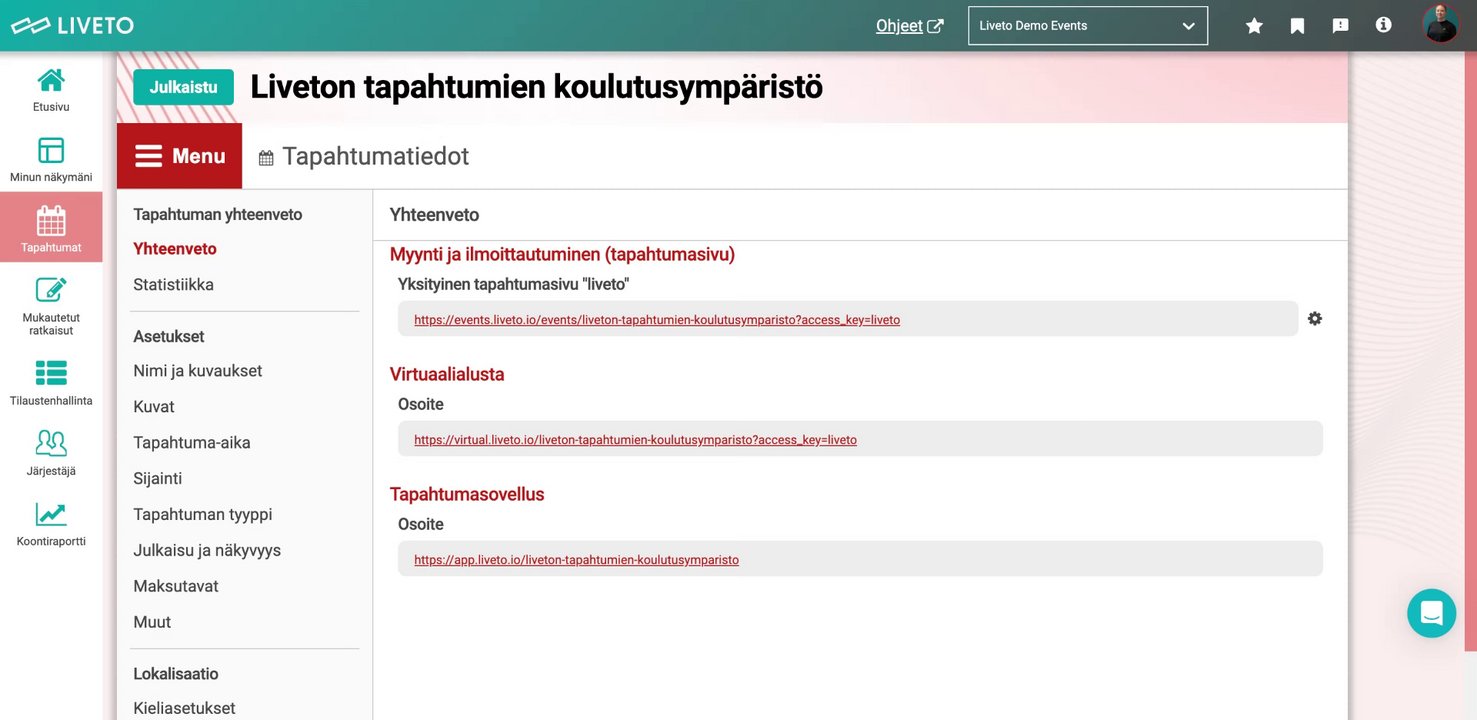Screen dimensions: 1477x720
Task: Click the Asetukset section heading
Action: coord(169,337)
